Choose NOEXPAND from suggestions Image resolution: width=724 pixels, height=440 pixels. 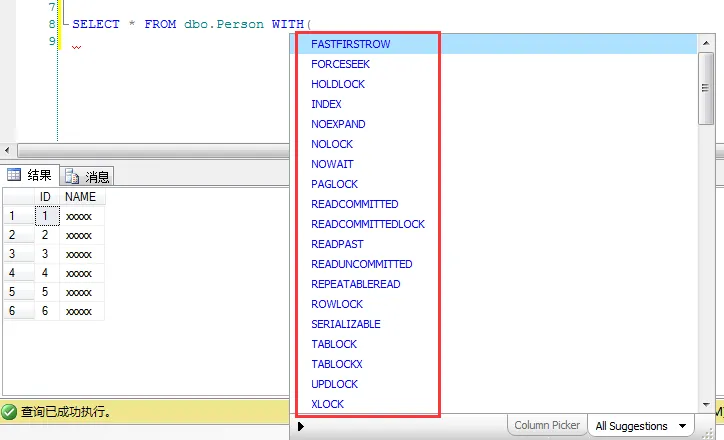point(338,124)
